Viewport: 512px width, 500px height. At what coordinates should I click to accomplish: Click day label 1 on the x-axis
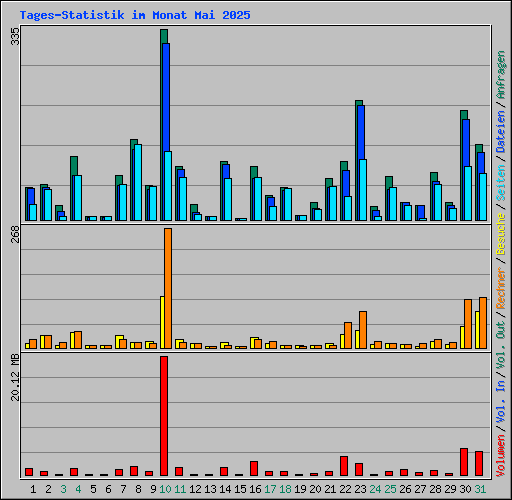(x=33, y=489)
